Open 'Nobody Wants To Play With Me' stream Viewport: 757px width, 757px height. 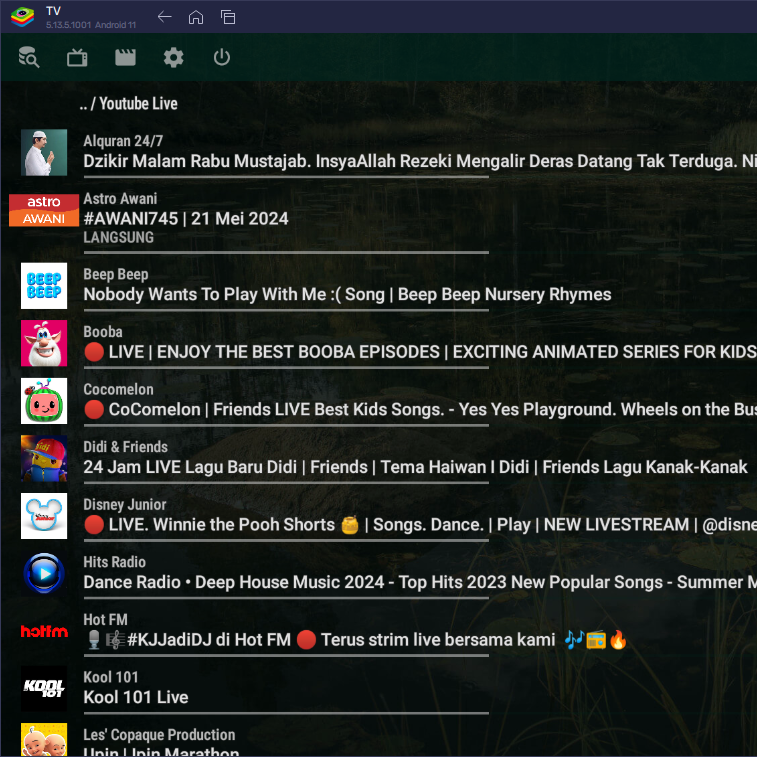(x=347, y=294)
